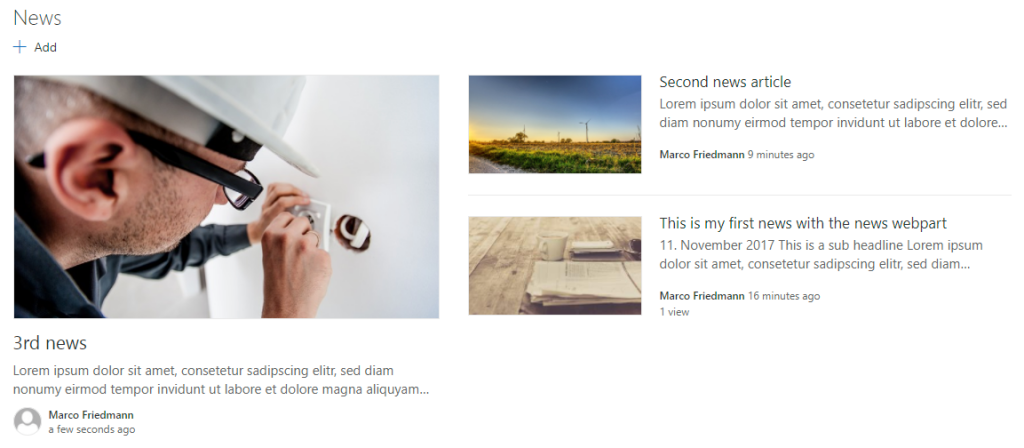Open the News section heading
This screenshot has width=1024, height=448.
coord(37,18)
